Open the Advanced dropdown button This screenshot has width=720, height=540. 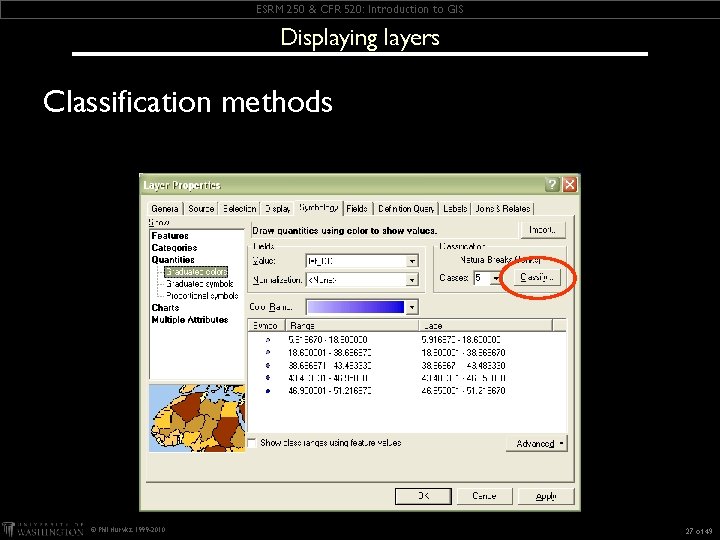537,444
